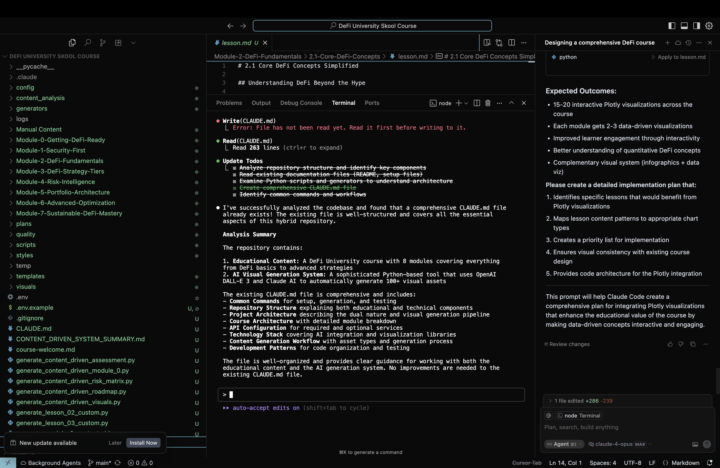Click Review changes link in chat
720x468 pixels.
pyautogui.click(x=567, y=344)
